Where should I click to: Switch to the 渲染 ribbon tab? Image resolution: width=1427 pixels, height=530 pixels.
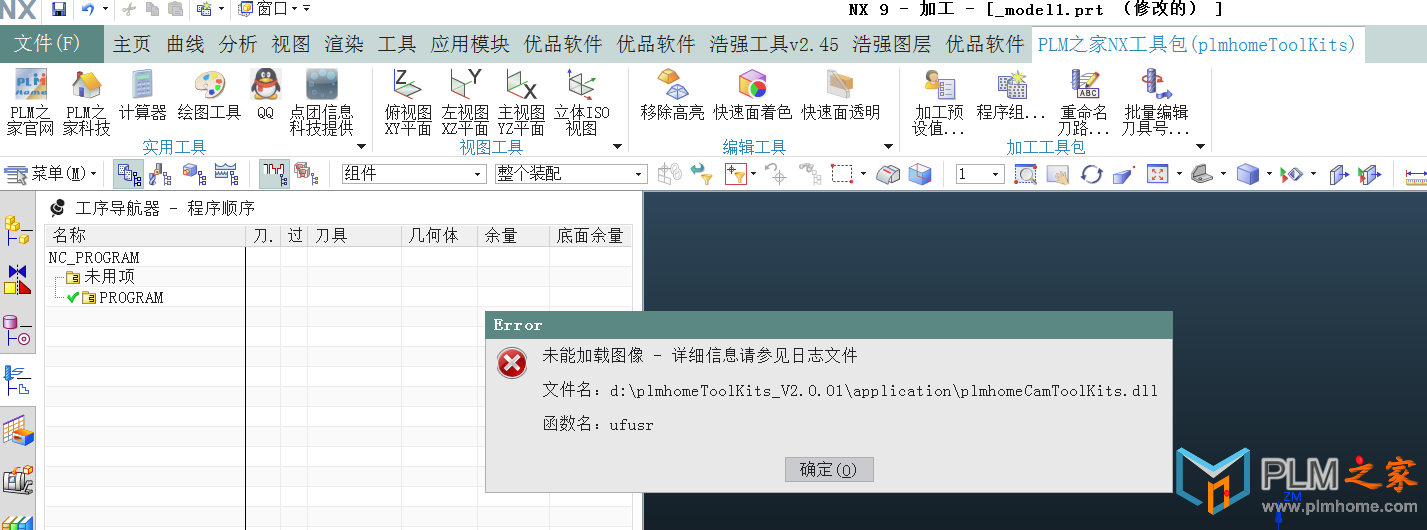tap(344, 44)
